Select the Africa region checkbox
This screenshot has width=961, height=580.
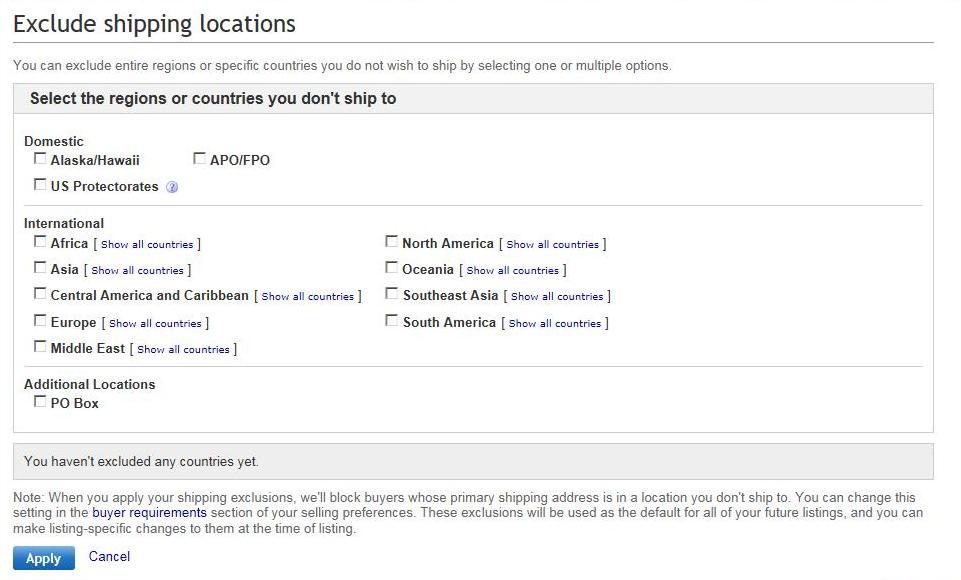tap(40, 242)
